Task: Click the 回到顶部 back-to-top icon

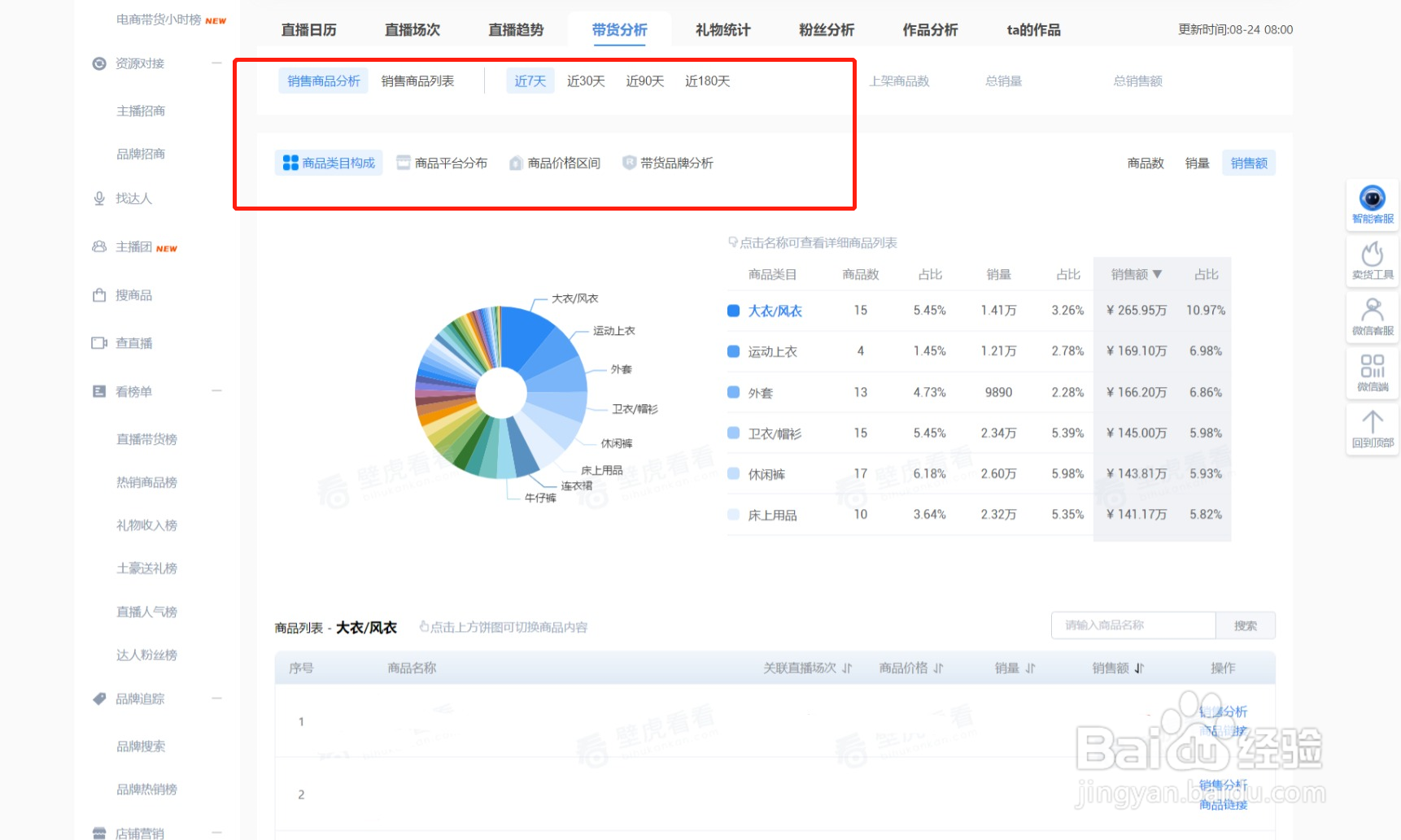Action: pos(1373,423)
